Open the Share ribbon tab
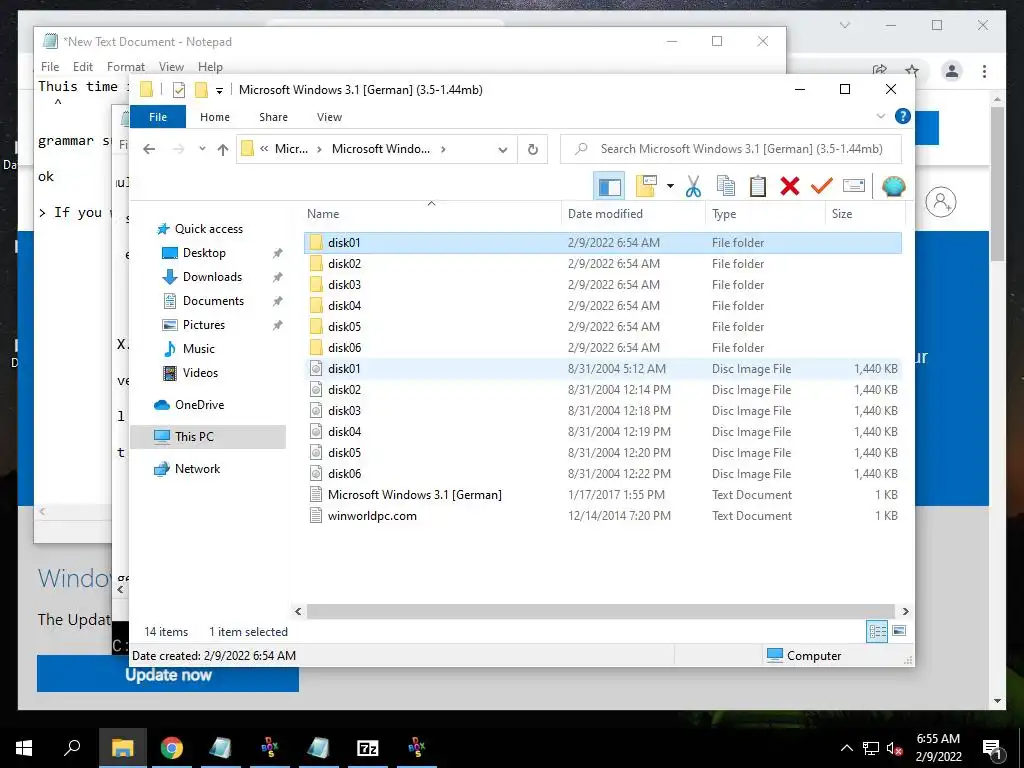 pos(273,117)
